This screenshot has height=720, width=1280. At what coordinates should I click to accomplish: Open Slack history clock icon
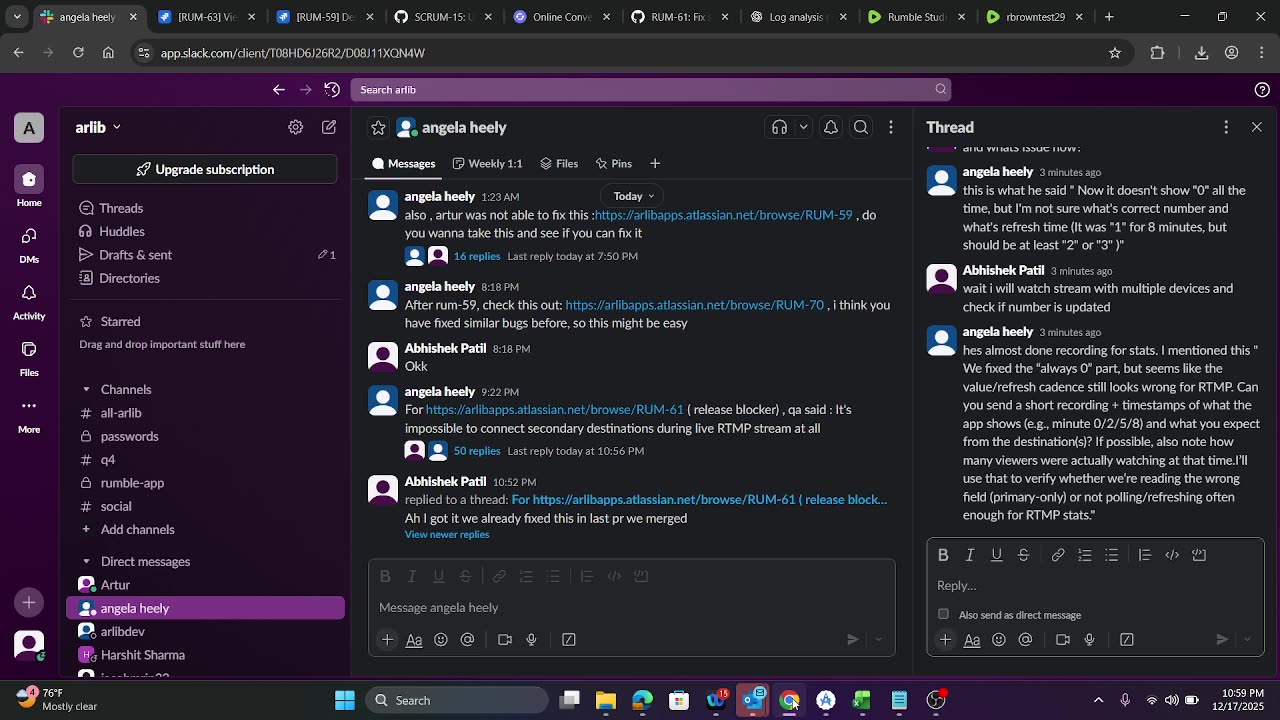[332, 90]
